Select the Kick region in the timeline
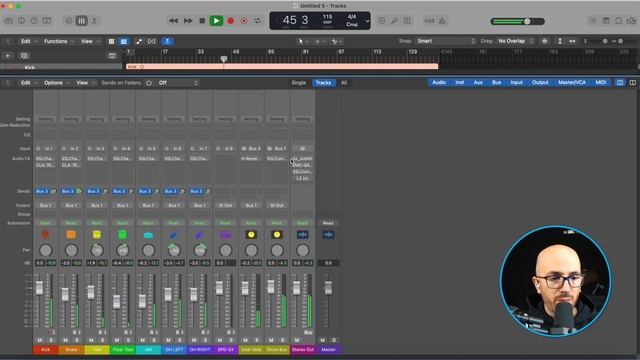The height and width of the screenshot is (360, 640). tap(282, 67)
